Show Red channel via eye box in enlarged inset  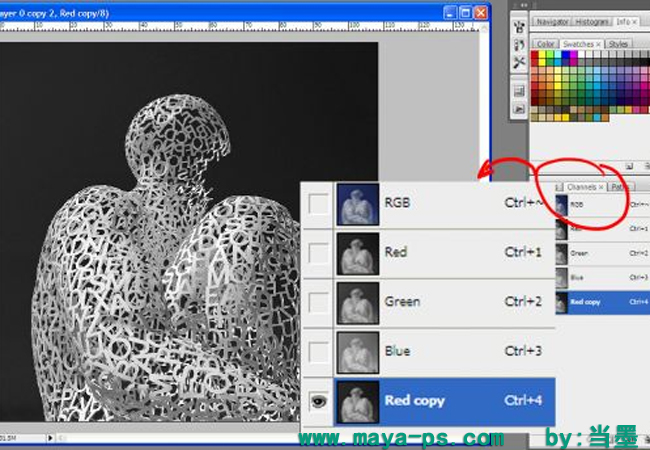[318, 253]
